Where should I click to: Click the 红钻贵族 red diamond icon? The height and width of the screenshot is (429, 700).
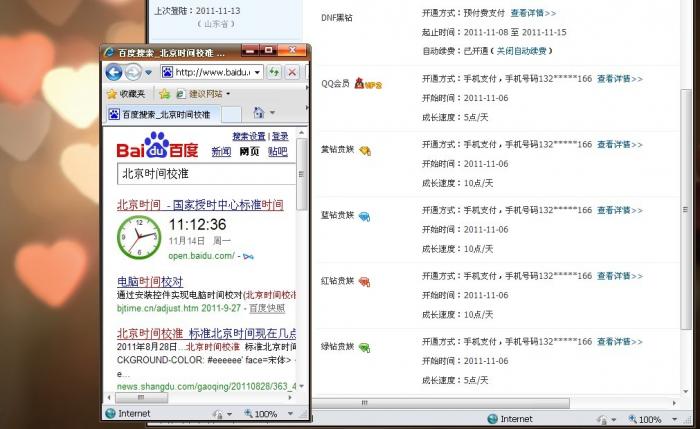[364, 282]
